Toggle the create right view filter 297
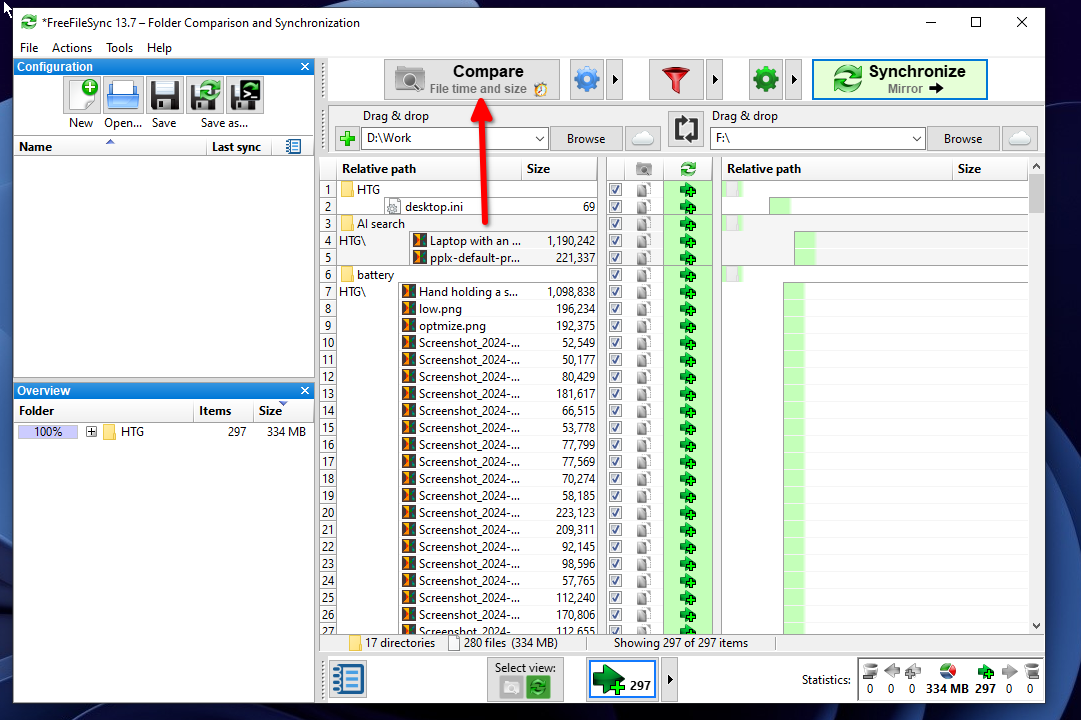Viewport: 1081px width, 720px height. [623, 679]
